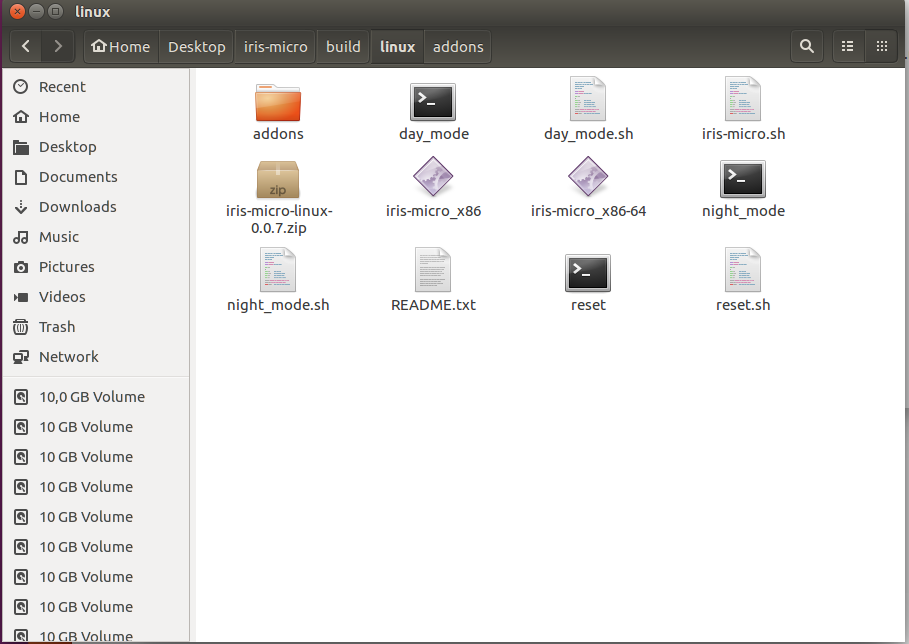Click the addons breadcrumb in path bar
Viewport: 909px width, 644px height.
point(458,46)
